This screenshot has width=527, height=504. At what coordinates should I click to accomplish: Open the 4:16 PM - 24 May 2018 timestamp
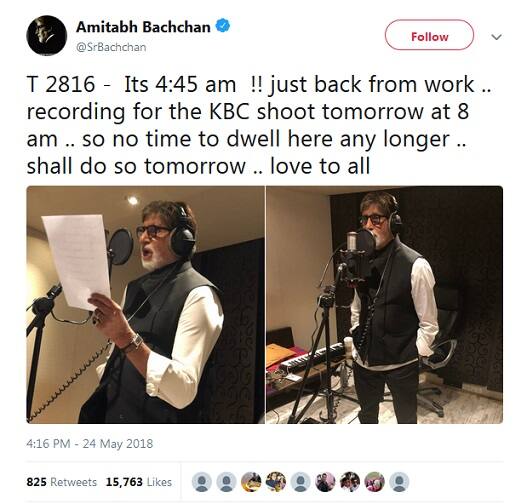pyautogui.click(x=90, y=444)
